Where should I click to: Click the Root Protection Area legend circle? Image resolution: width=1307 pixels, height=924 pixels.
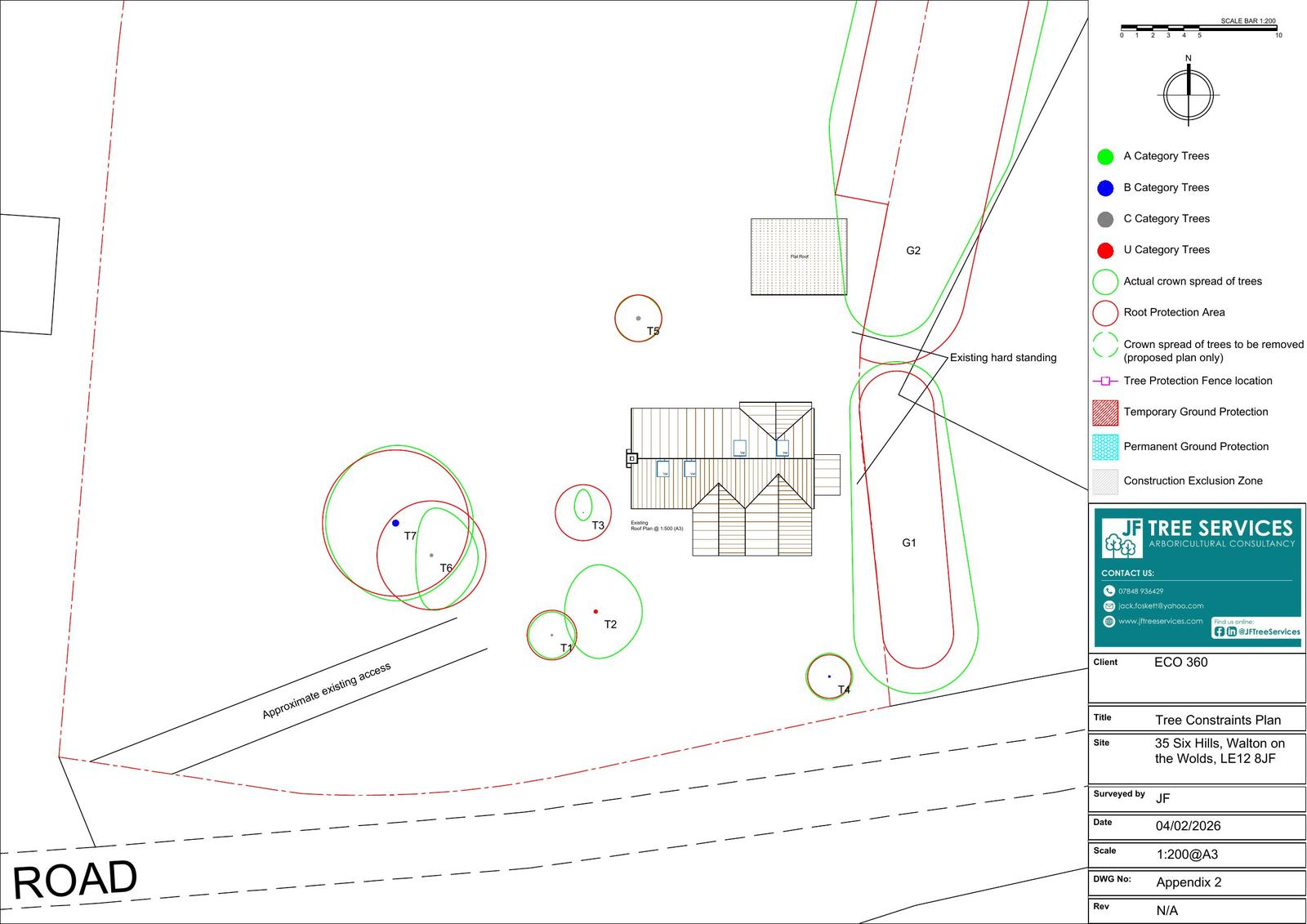[1105, 313]
